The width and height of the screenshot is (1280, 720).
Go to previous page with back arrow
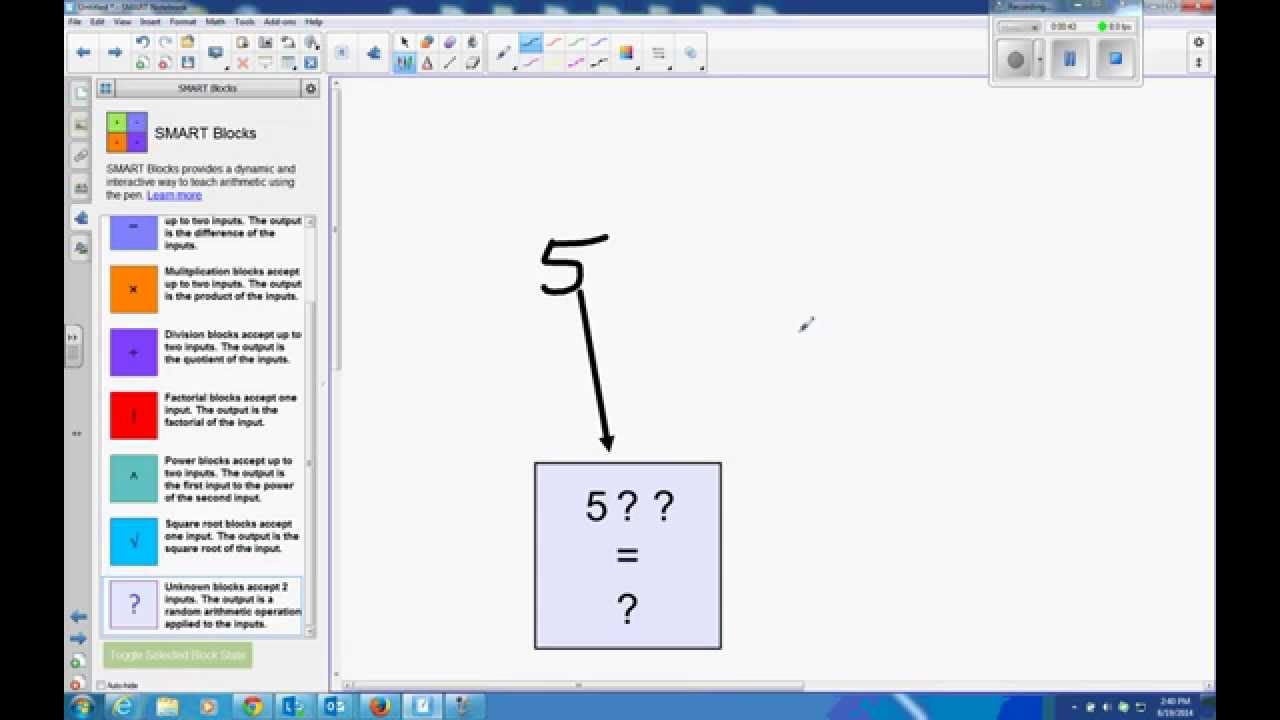click(84, 52)
